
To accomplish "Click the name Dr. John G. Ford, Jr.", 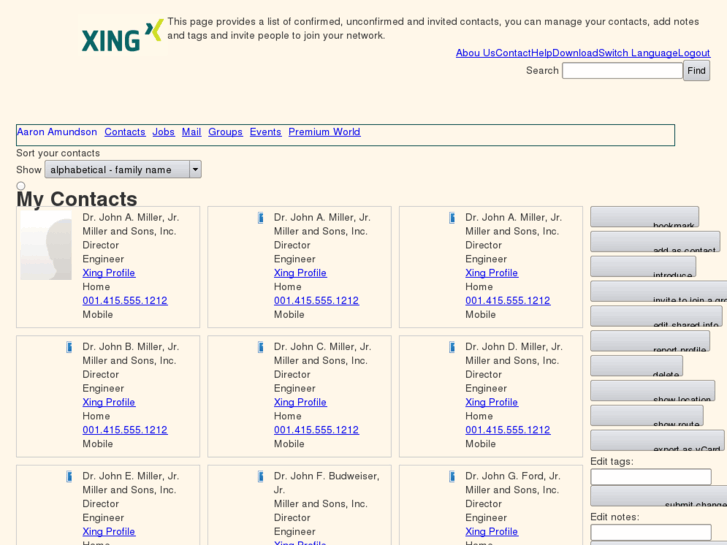I will coord(513,476).
